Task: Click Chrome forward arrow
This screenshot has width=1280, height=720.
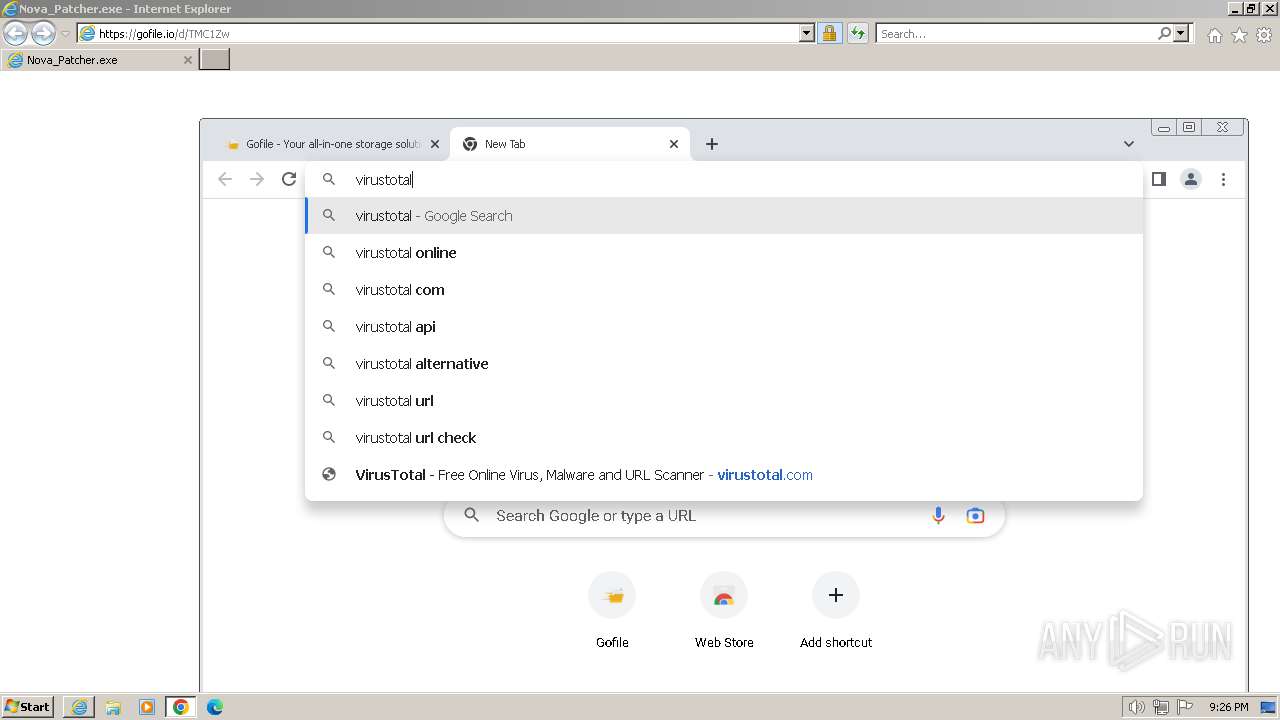Action: (x=257, y=179)
